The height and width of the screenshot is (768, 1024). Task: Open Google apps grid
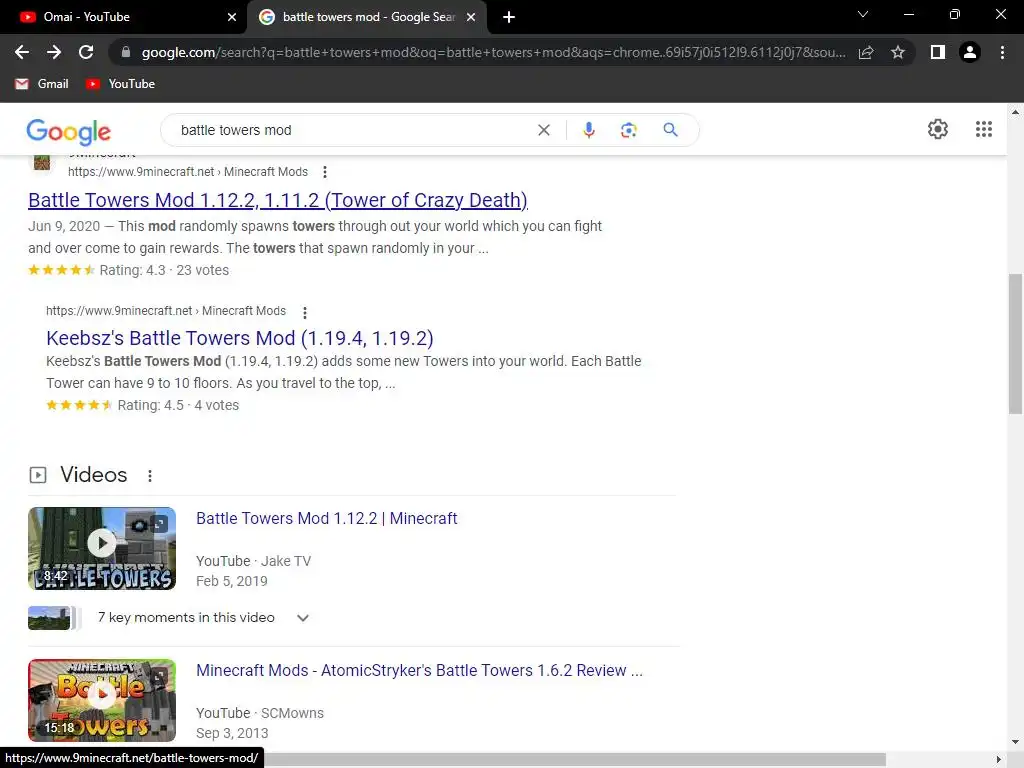984,129
